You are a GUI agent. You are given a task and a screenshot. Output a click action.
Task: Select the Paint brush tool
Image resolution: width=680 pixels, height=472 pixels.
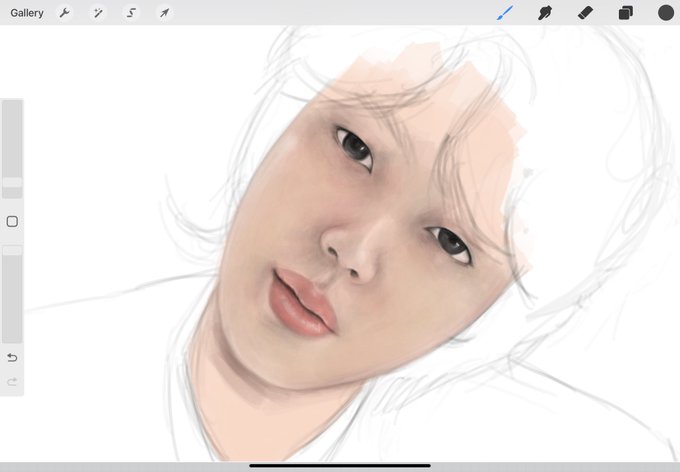click(505, 13)
